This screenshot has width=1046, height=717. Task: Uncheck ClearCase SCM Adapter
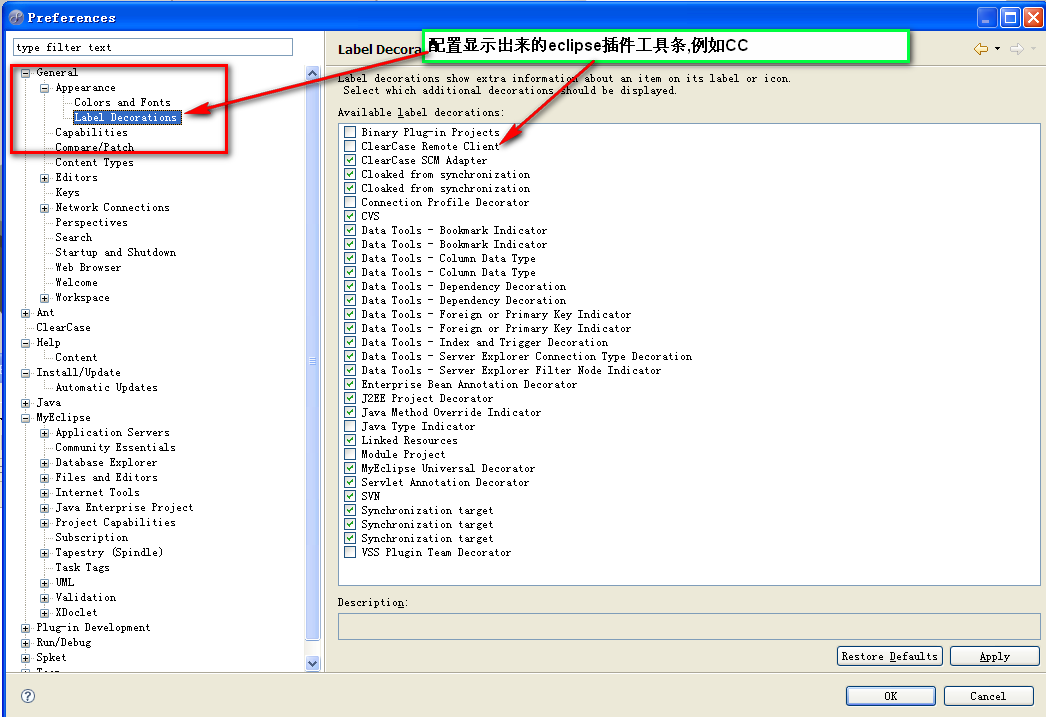tap(350, 160)
